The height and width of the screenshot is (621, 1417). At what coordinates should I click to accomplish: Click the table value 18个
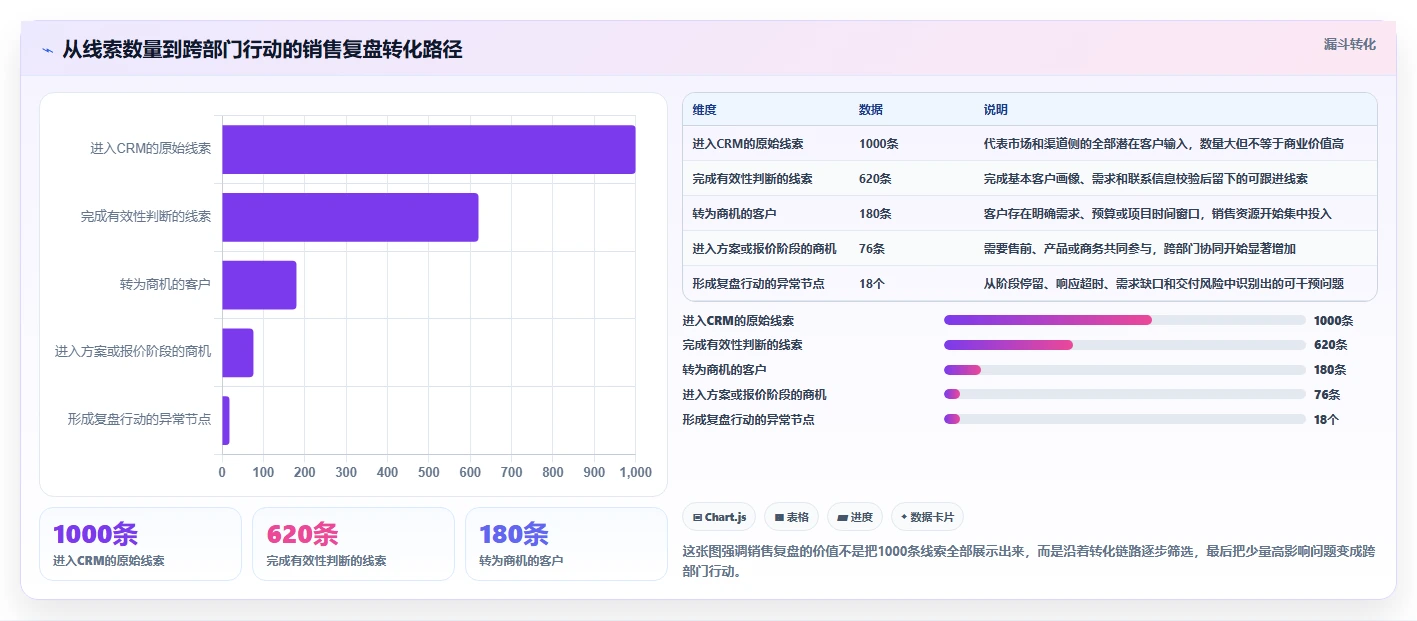(871, 284)
